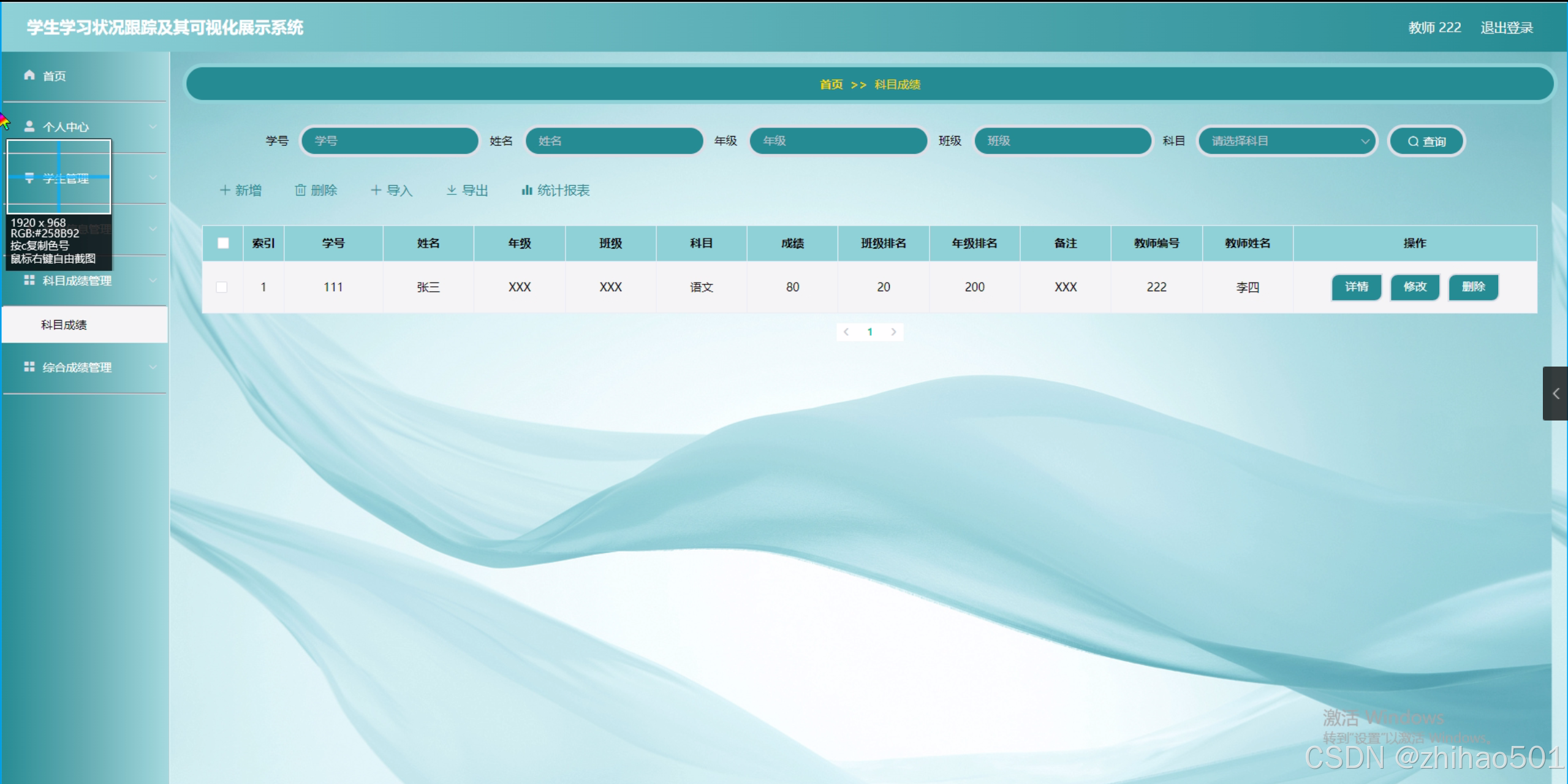Viewport: 1568px width, 784px height.
Task: Click the home icon in the sidebar
Action: click(29, 75)
